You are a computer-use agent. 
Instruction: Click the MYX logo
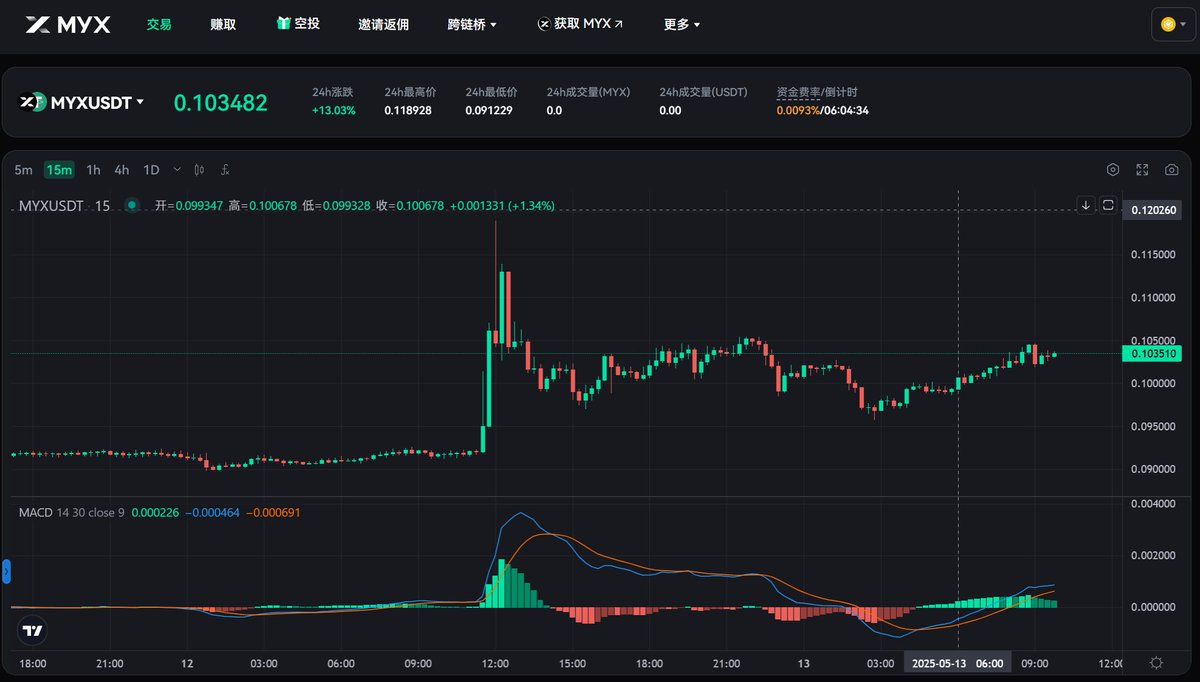pyautogui.click(x=68, y=24)
